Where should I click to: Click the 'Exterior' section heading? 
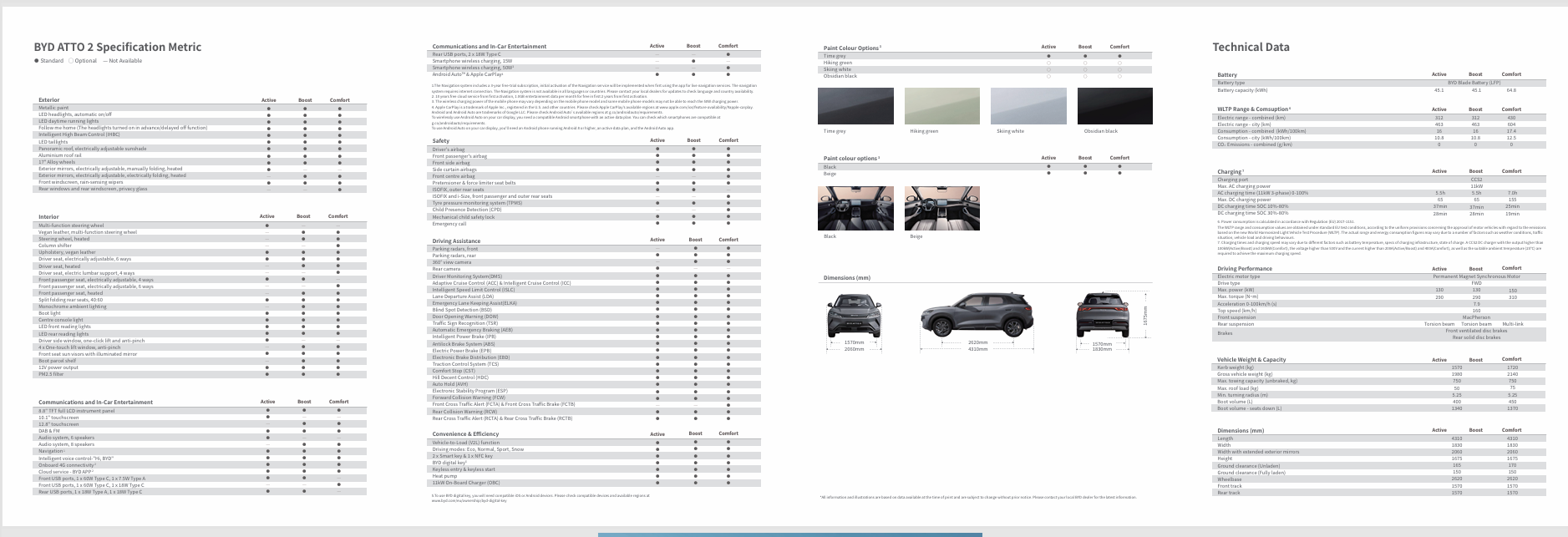coord(49,100)
